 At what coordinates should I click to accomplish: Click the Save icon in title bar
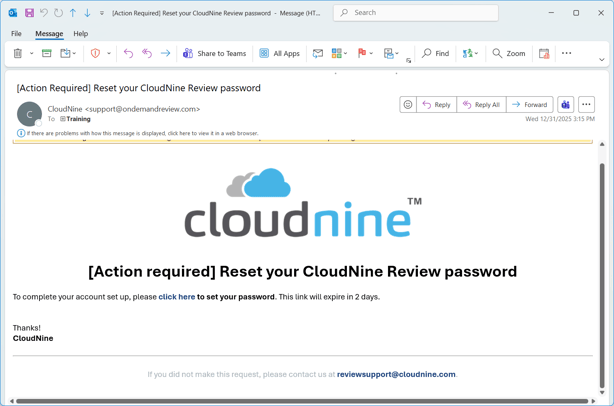(29, 13)
